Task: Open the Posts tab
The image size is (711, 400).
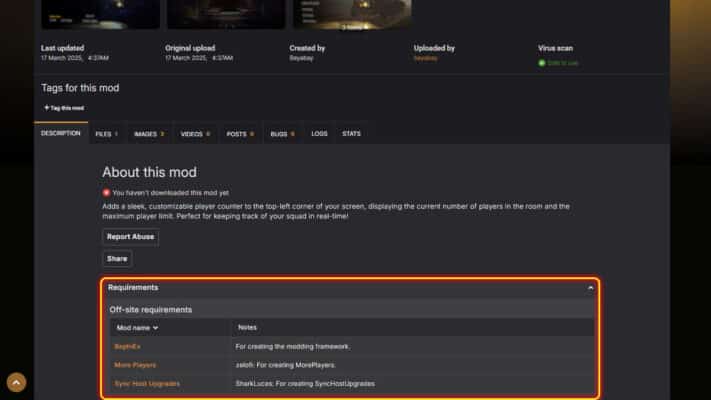Action: 240,133
